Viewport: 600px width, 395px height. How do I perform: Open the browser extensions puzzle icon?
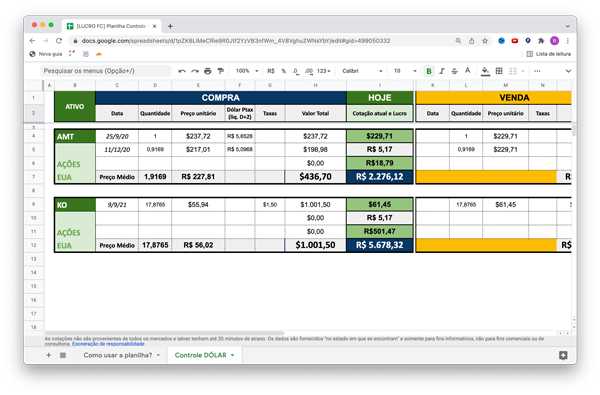coord(541,41)
